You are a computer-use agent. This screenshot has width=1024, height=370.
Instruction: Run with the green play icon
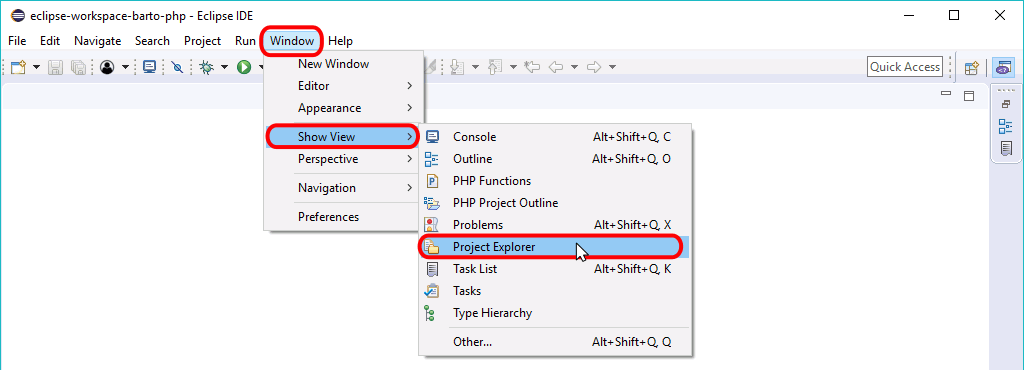coord(244,67)
